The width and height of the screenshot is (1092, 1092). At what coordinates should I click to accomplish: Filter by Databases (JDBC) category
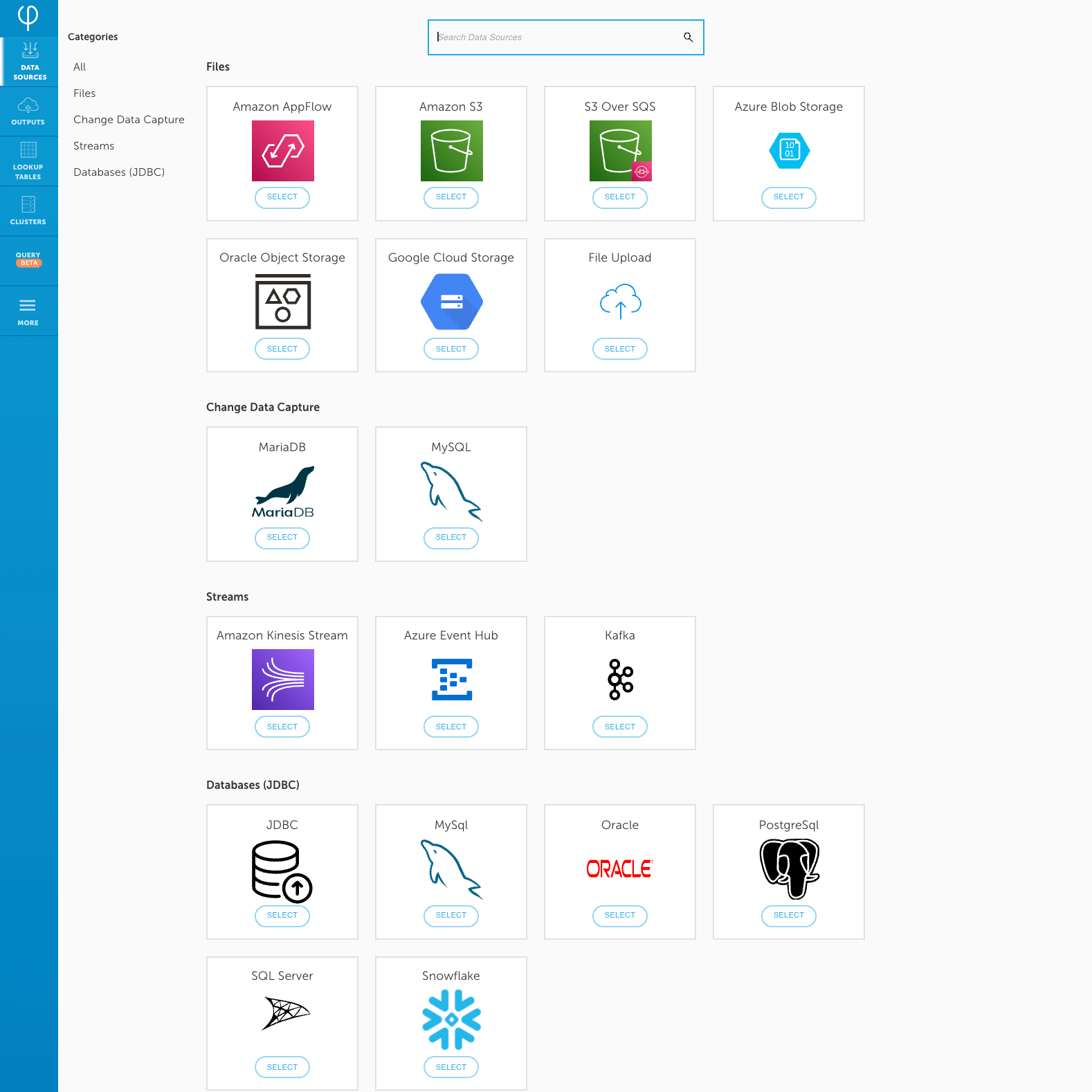pos(119,172)
